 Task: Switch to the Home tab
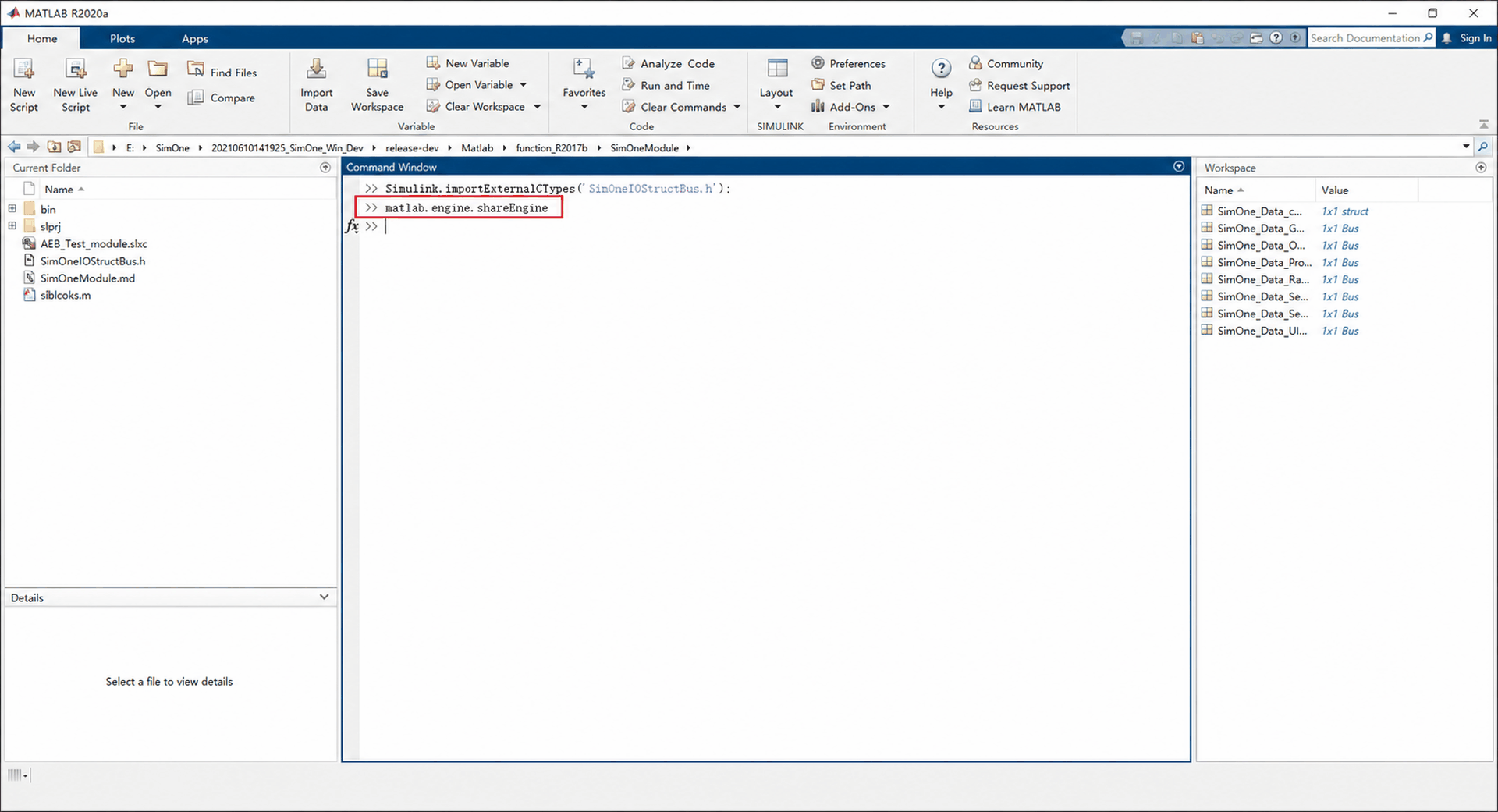tap(42, 38)
